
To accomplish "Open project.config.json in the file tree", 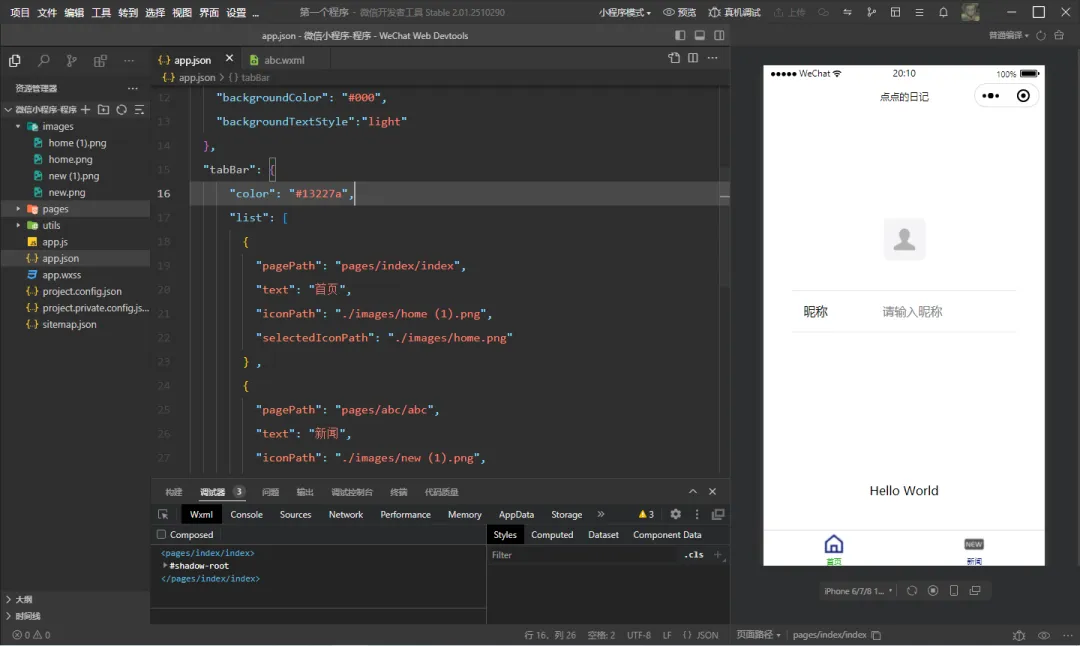I will pos(82,291).
